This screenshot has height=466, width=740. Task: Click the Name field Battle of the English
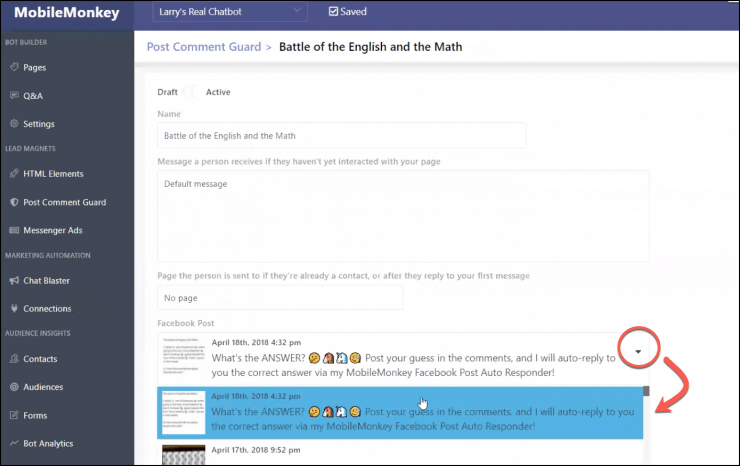[x=342, y=136]
